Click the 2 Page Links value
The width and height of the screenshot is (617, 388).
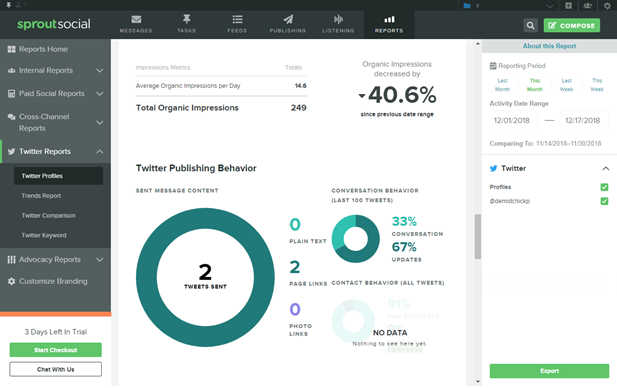tap(295, 267)
